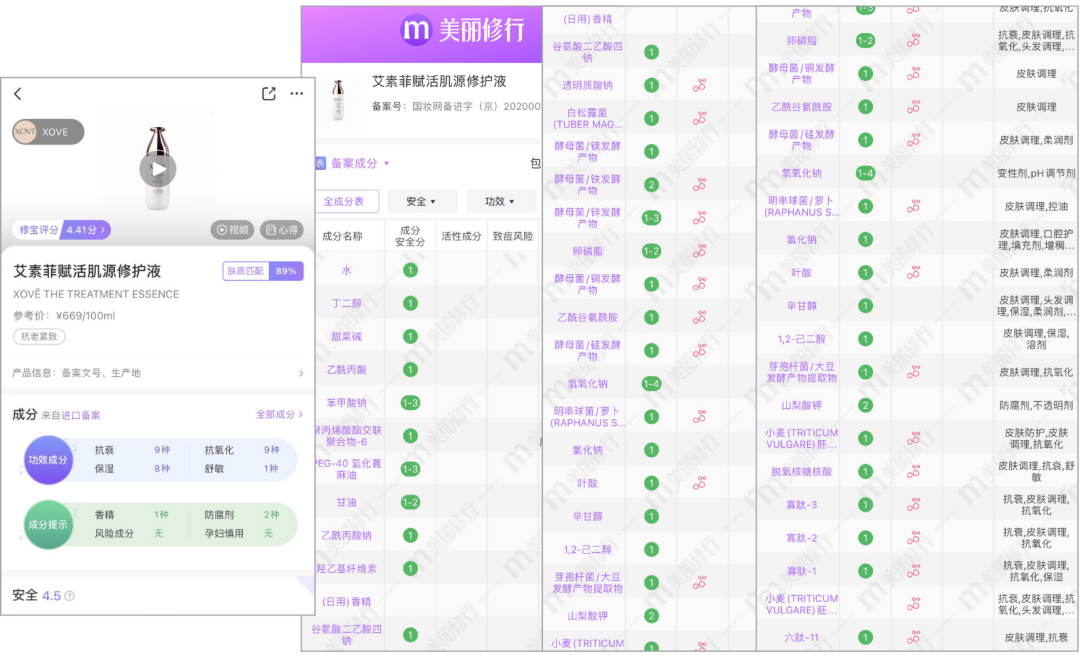Tap 1-4 badge for 氢氧化钠, middle panel
Screen dimensions: 1080x658
click(651, 384)
